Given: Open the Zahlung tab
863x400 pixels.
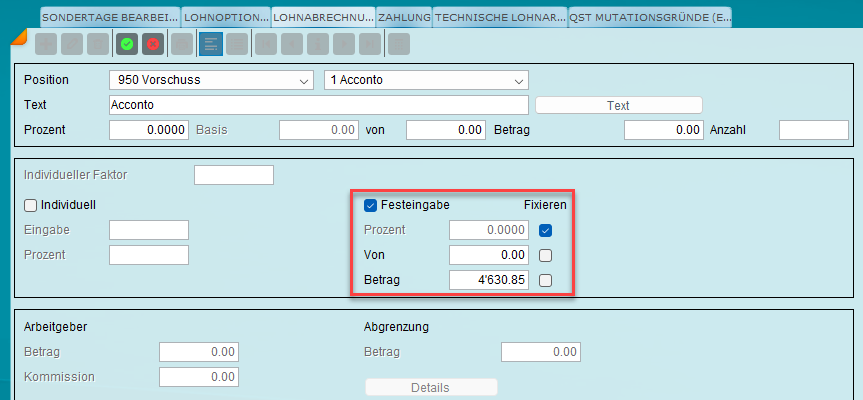Looking at the screenshot, I should (405, 17).
